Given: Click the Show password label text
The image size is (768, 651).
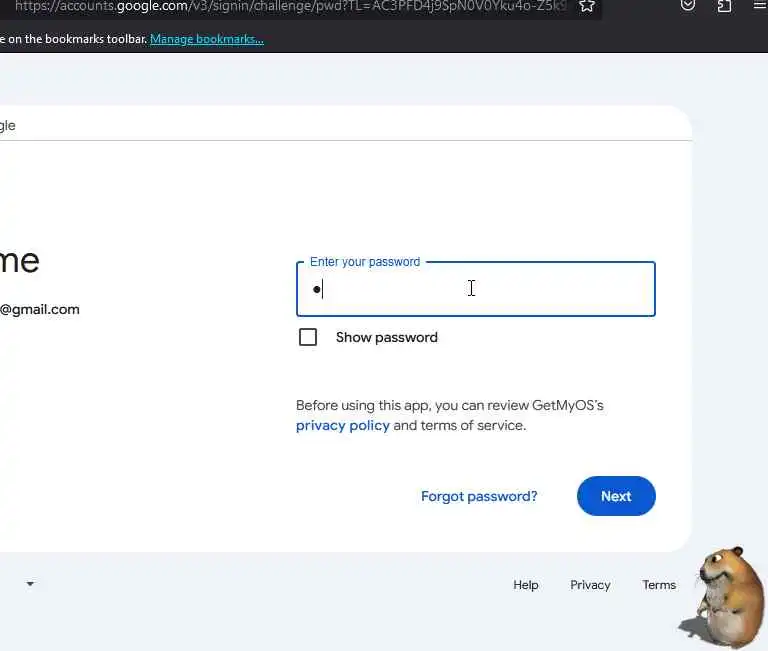Looking at the screenshot, I should point(386,338).
